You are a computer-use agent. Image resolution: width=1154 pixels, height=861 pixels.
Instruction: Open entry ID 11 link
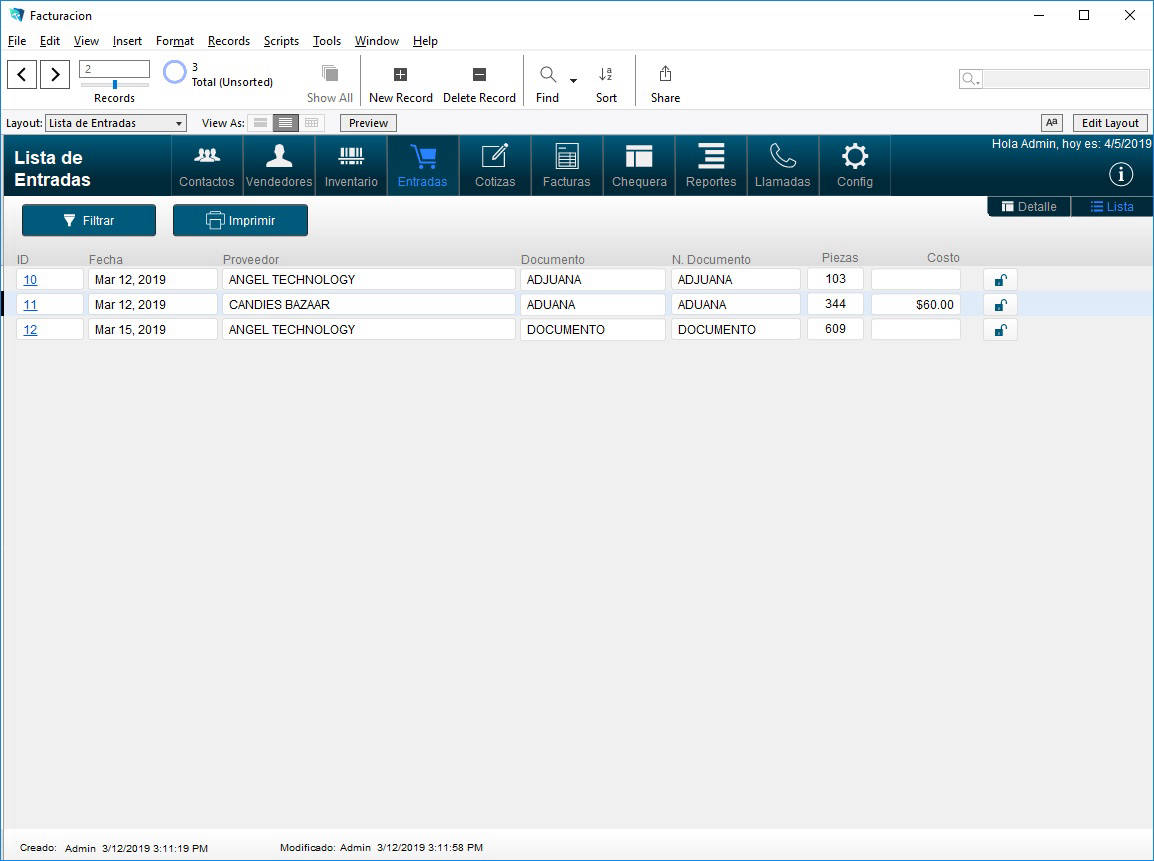coord(30,305)
